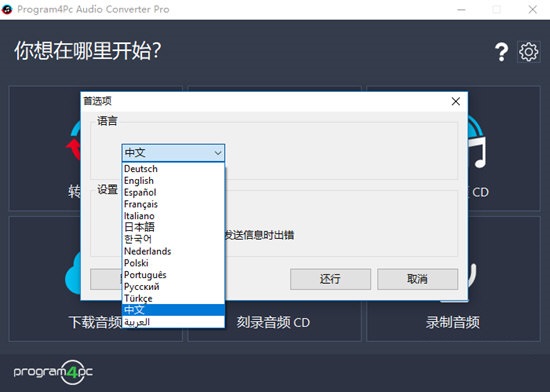This screenshot has height=392, width=550.
Task: Select العربية from the language list
Action: 173,322
